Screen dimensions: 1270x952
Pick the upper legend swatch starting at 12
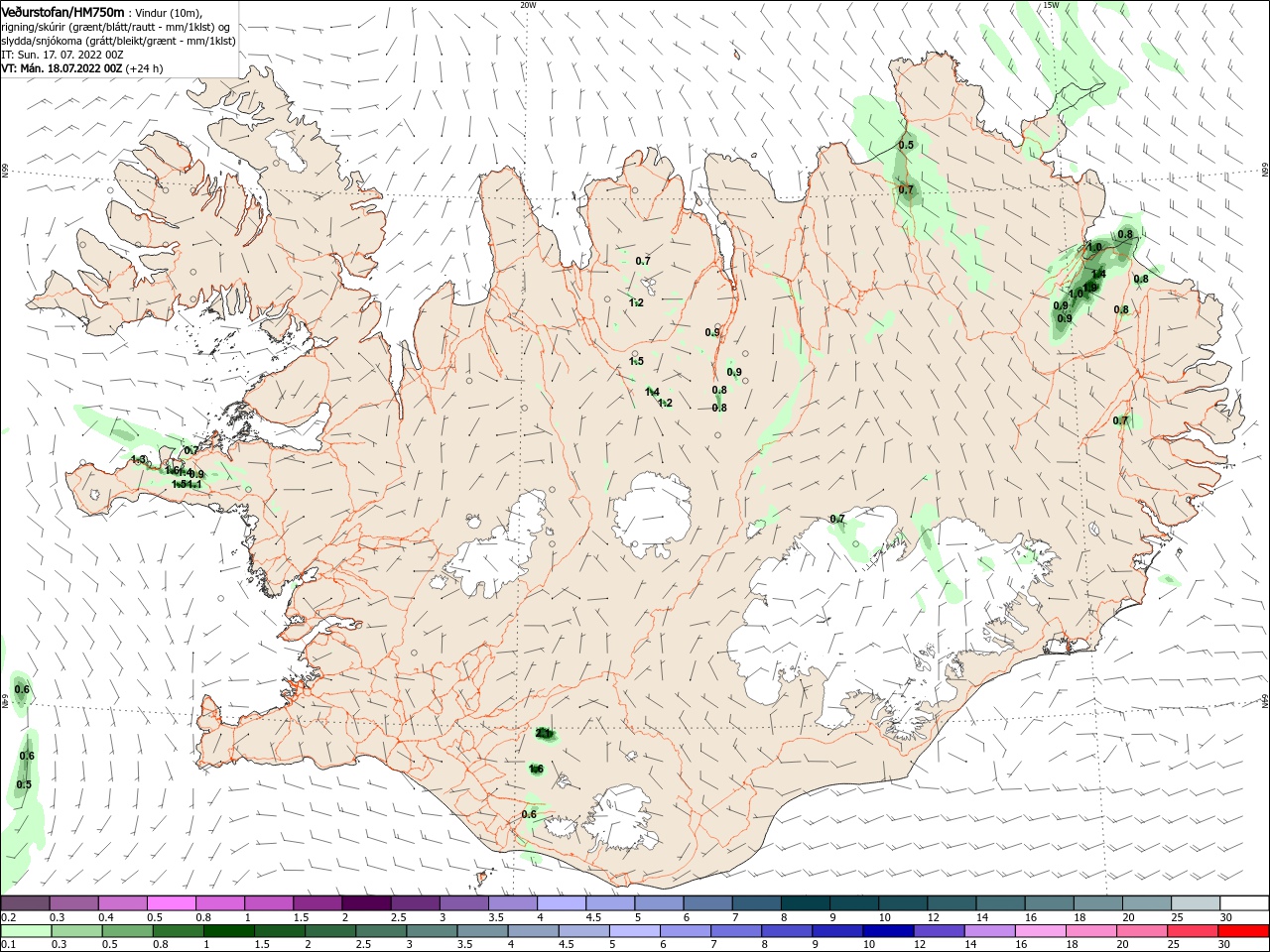tap(952, 903)
